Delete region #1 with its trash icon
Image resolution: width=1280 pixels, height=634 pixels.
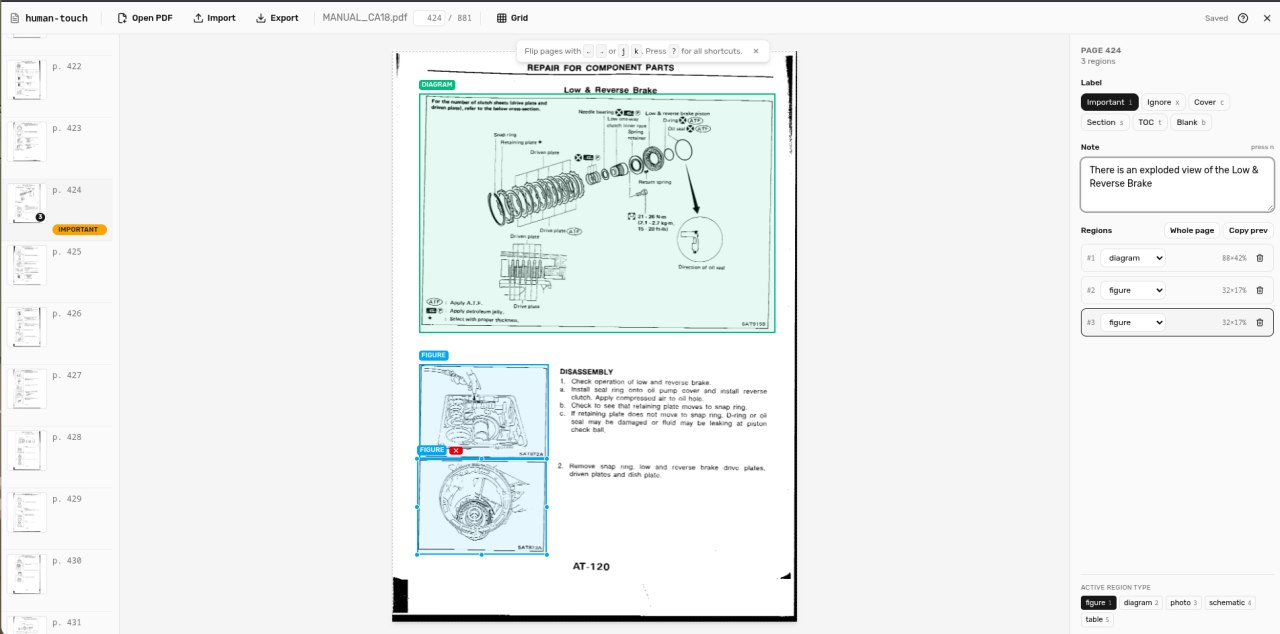click(x=1259, y=258)
